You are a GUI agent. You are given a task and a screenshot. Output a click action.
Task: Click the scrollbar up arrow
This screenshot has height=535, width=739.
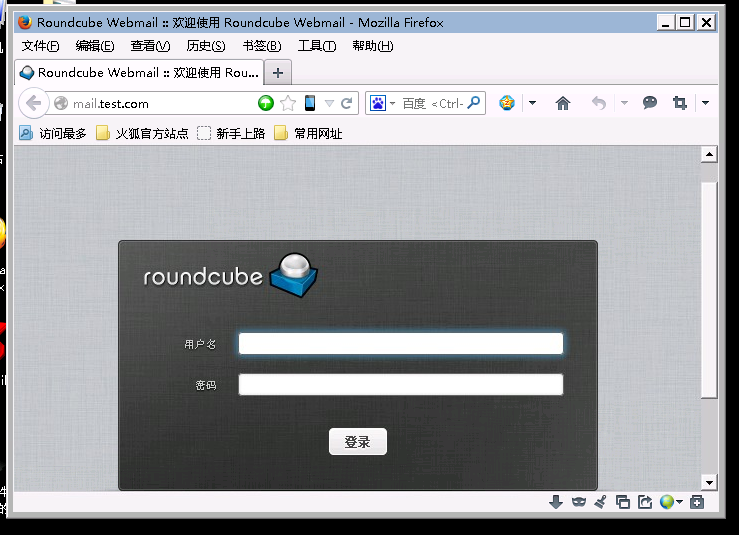click(x=709, y=154)
